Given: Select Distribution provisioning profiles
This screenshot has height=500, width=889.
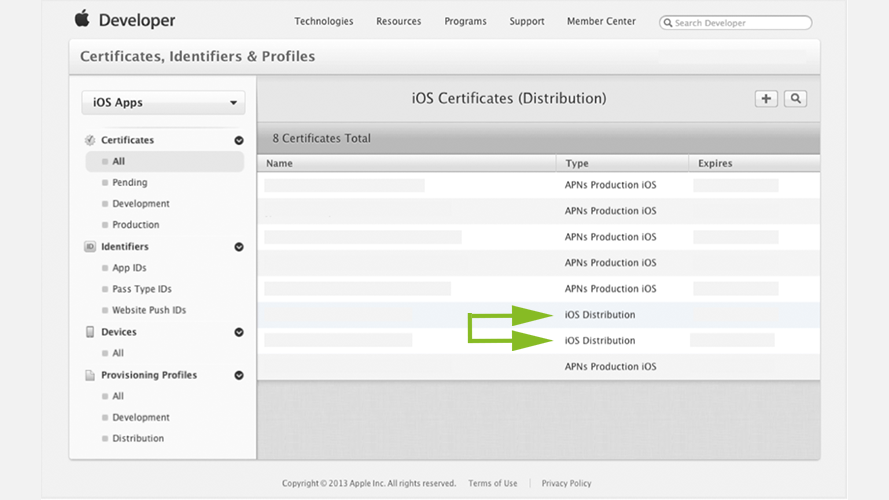Looking at the screenshot, I should [x=138, y=438].
